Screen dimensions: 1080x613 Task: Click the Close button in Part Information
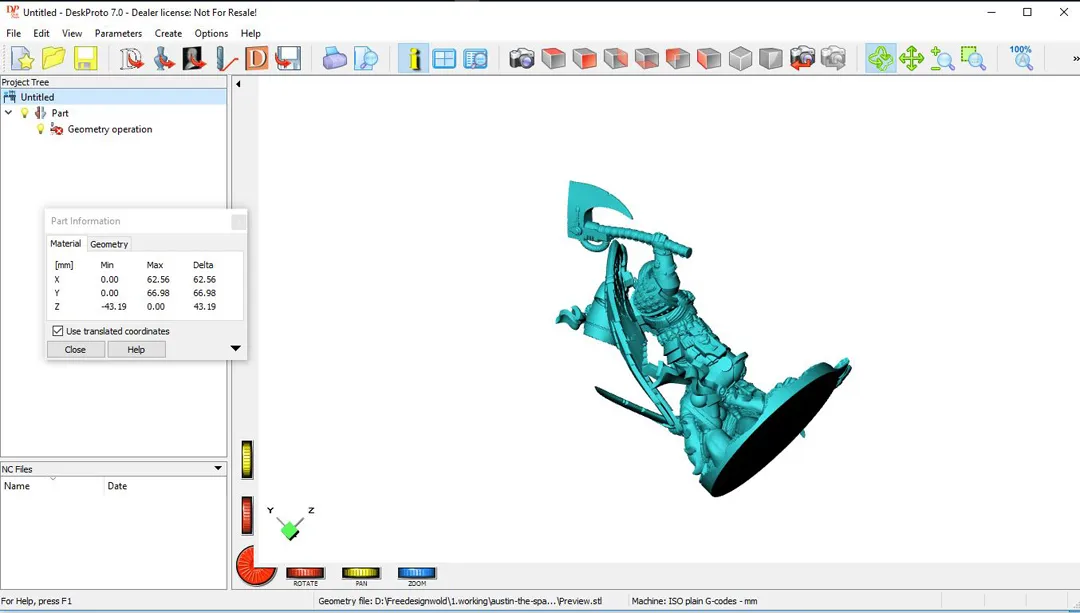click(75, 350)
